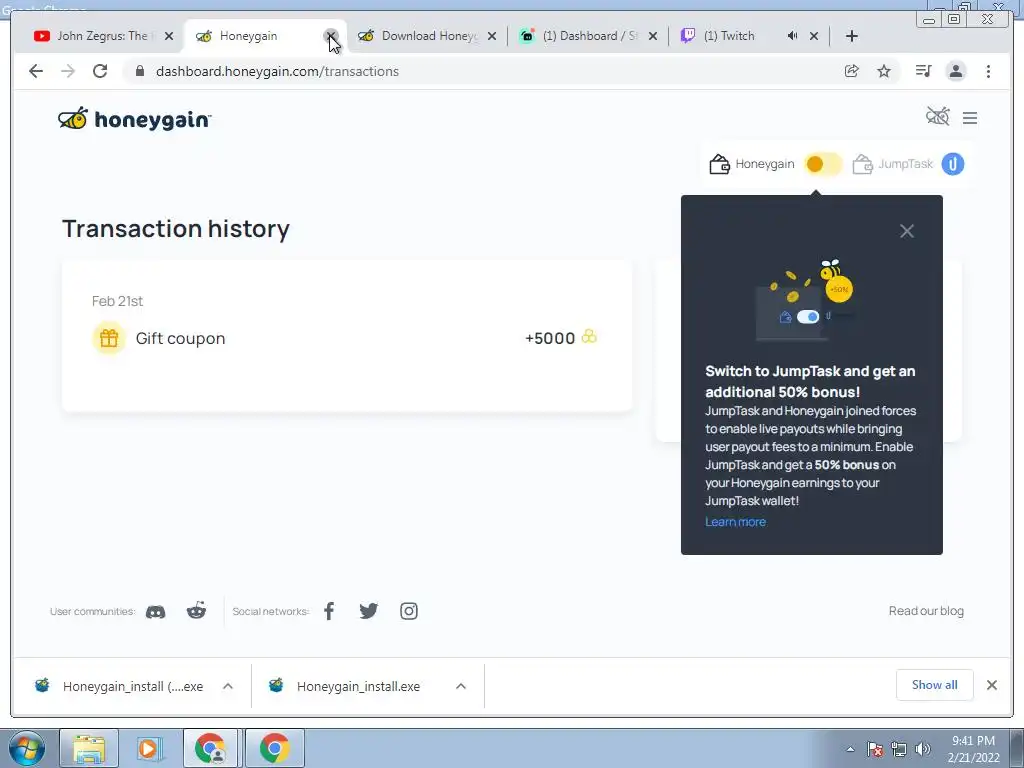The image size is (1024, 768).
Task: Open the hamburger menu in Honeygain header
Action: [x=970, y=118]
